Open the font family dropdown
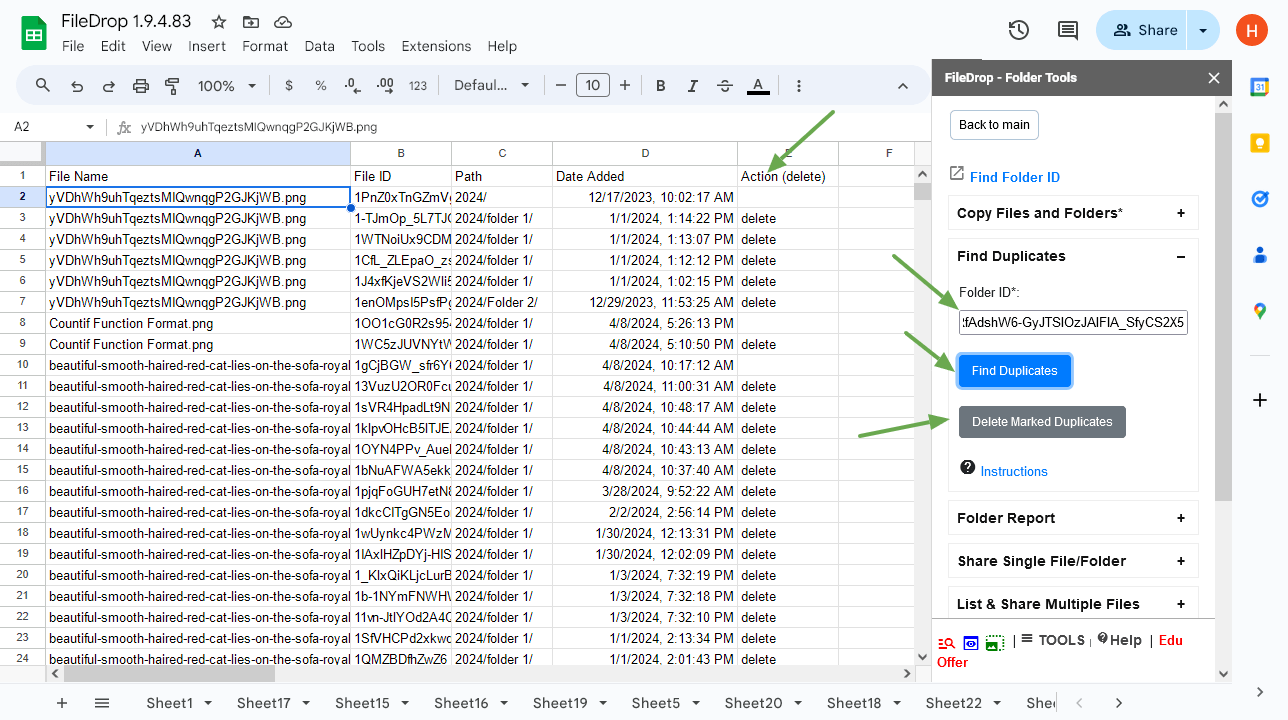Image resolution: width=1288 pixels, height=720 pixels. click(x=492, y=86)
